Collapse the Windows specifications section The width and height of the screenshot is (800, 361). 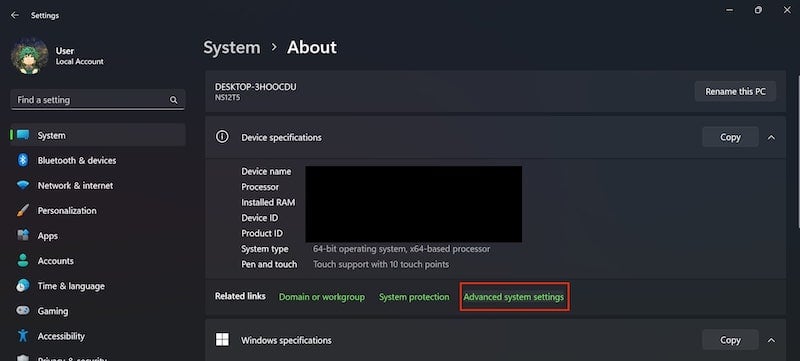pos(771,340)
